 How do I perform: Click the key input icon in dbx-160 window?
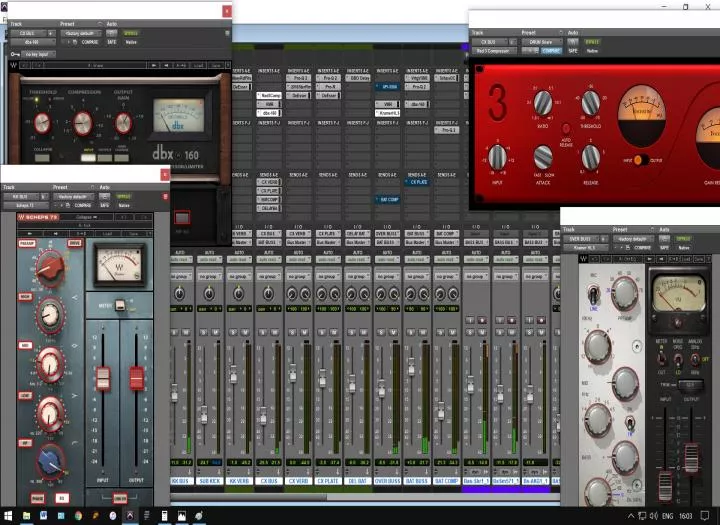(x=15, y=54)
